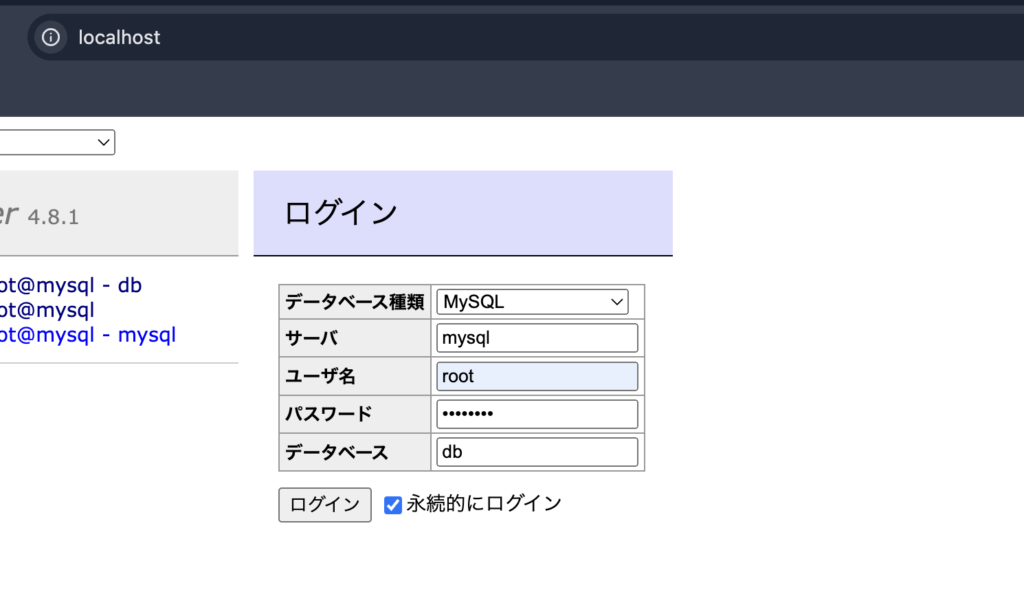Click the 永続的にログイン label text
This screenshot has height=605, width=1024.
[484, 504]
